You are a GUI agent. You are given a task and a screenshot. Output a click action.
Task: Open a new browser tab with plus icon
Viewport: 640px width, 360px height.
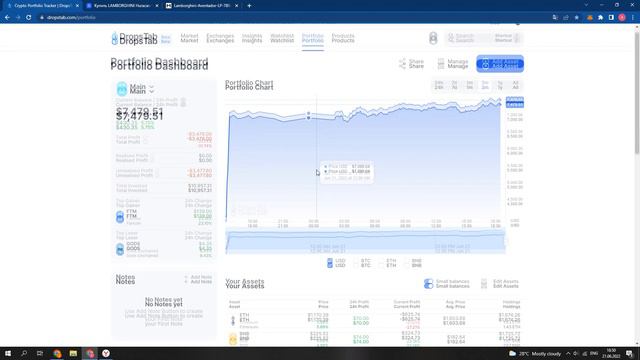tap(249, 6)
